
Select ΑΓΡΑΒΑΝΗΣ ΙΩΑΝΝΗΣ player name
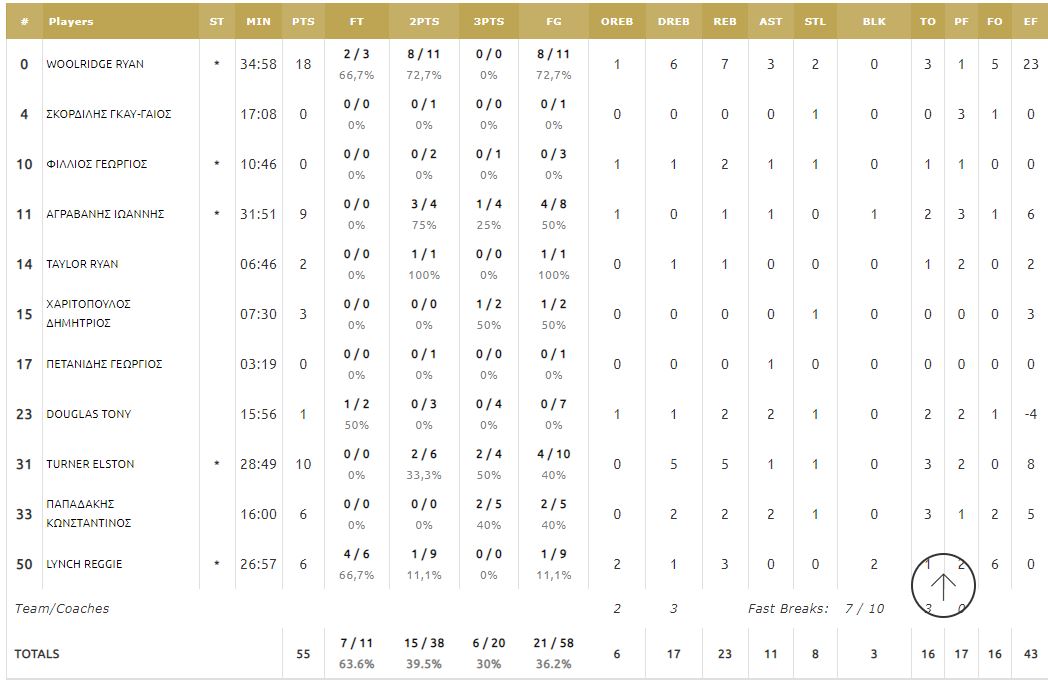(105, 214)
